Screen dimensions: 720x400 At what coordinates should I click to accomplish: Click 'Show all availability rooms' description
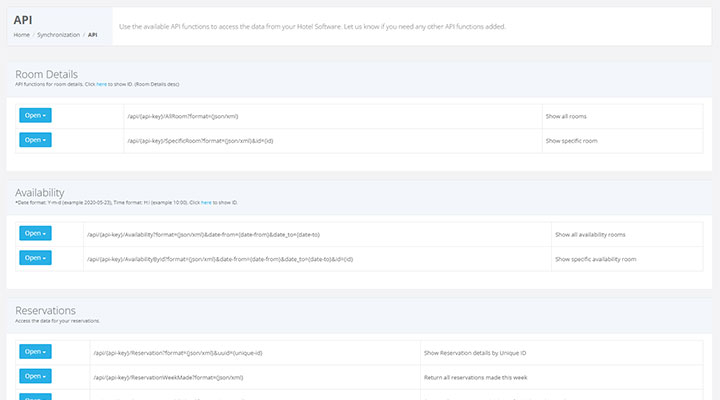coord(590,235)
